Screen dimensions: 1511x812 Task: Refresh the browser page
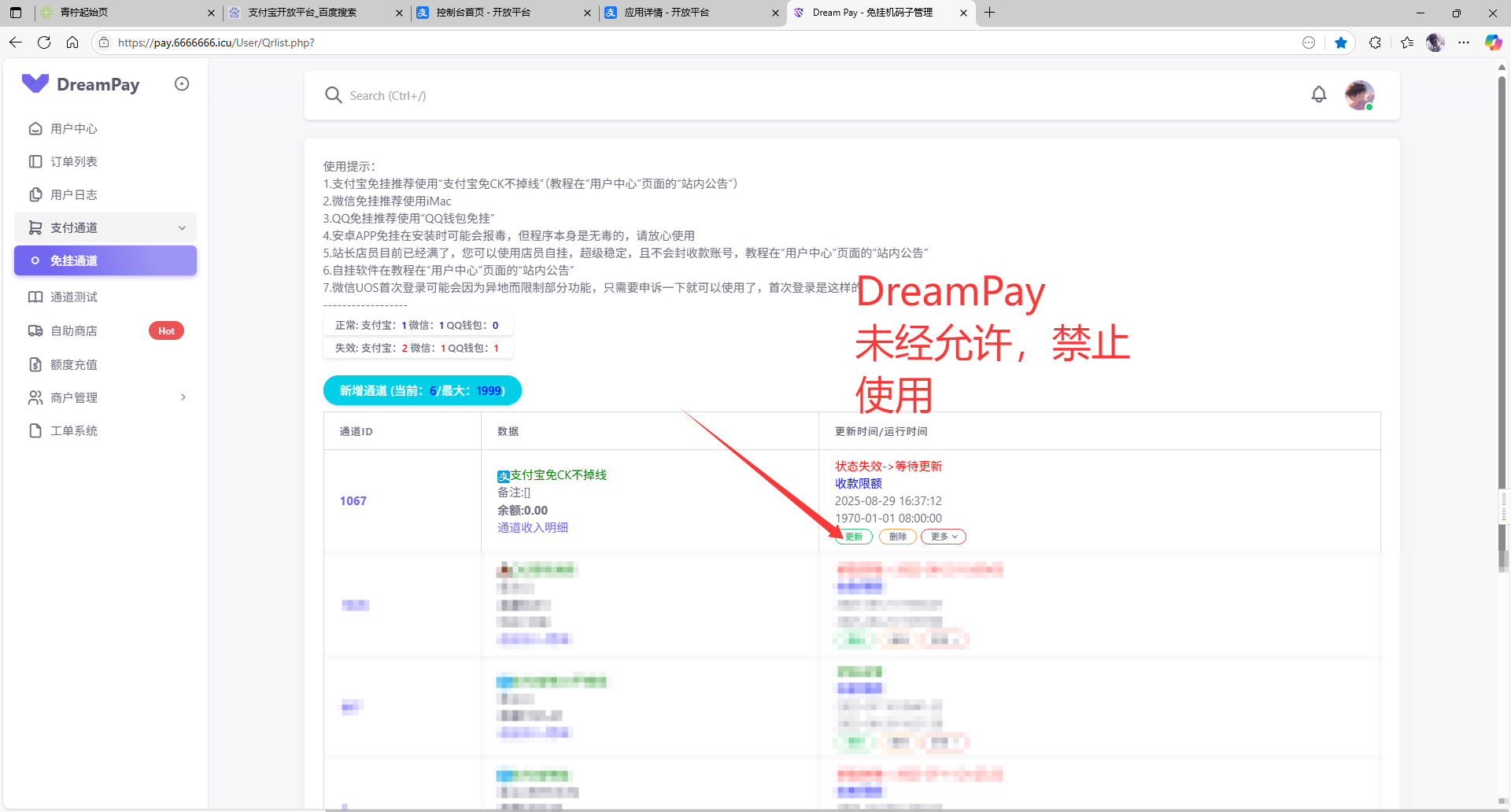44,42
